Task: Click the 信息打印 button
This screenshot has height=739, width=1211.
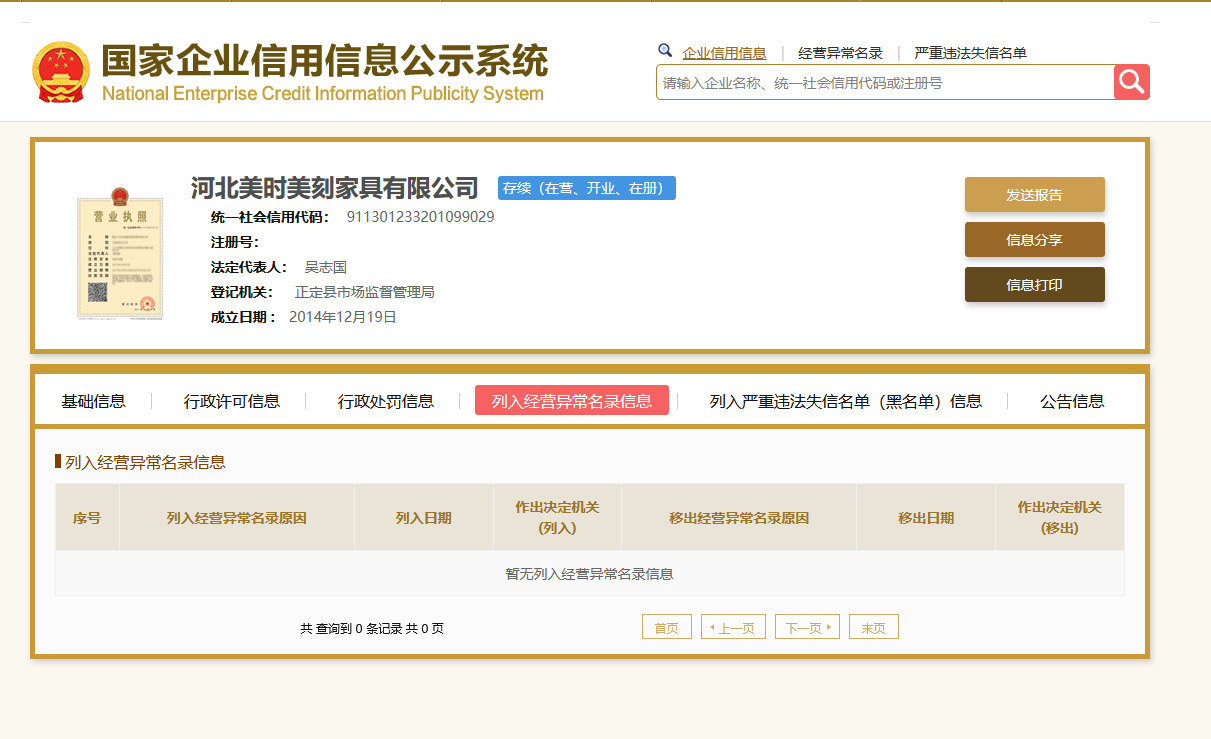Action: click(x=1034, y=285)
